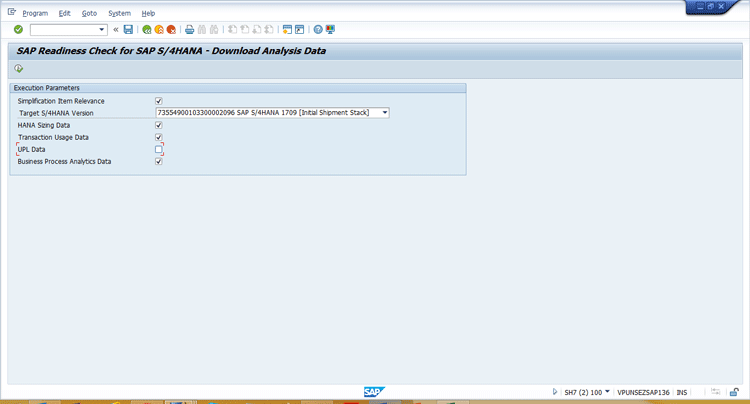Restore down the SAP window
This screenshot has height=404, width=750.
[x=711, y=6]
